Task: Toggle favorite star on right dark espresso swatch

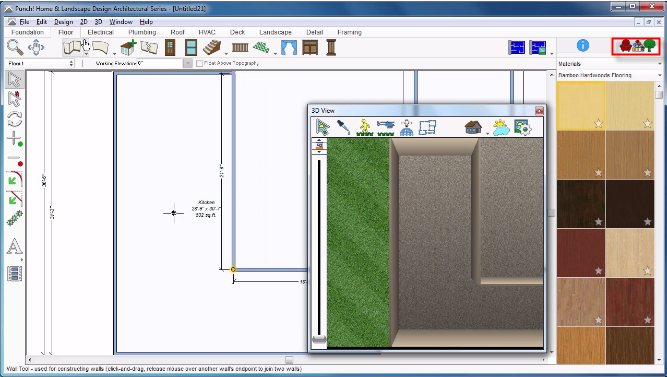Action: coord(647,221)
